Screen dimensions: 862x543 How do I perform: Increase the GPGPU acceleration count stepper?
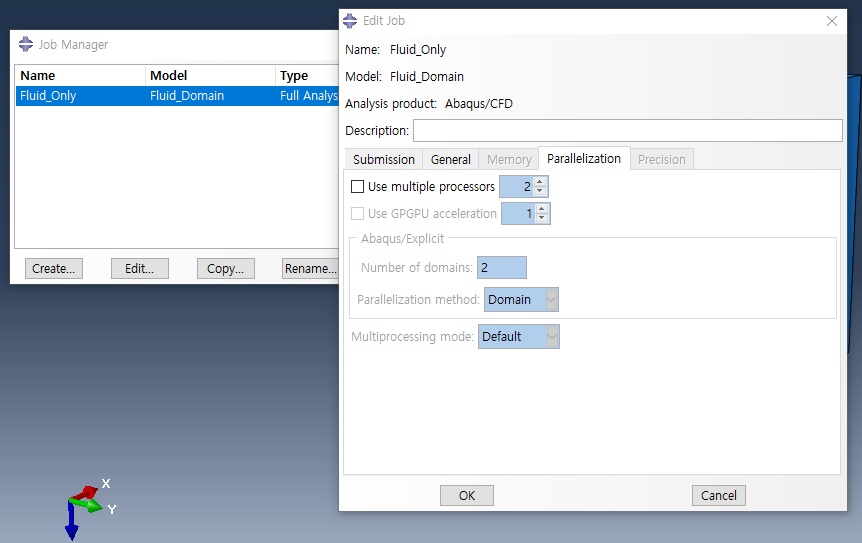click(x=542, y=209)
